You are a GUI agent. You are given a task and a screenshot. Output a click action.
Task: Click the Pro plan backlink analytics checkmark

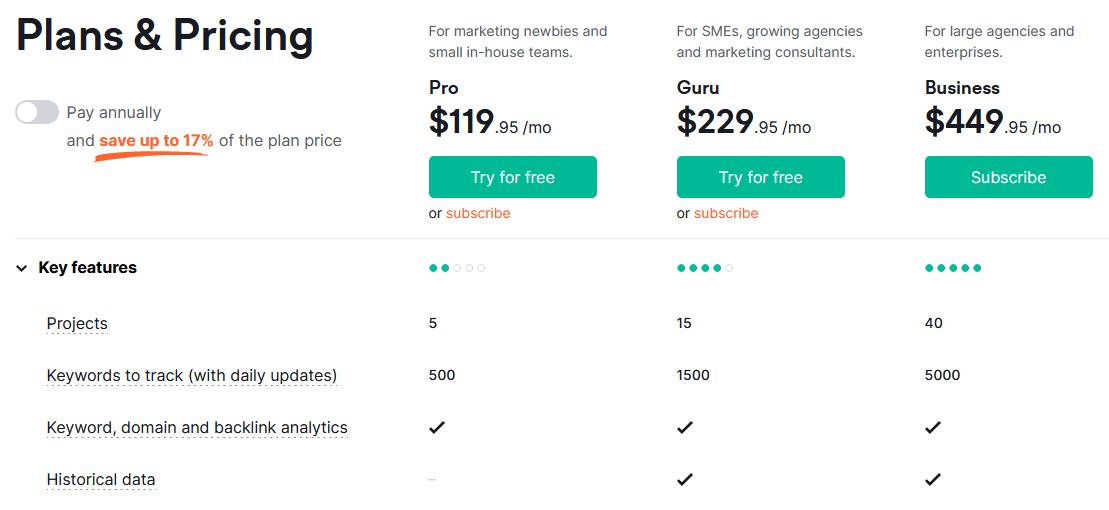(437, 427)
